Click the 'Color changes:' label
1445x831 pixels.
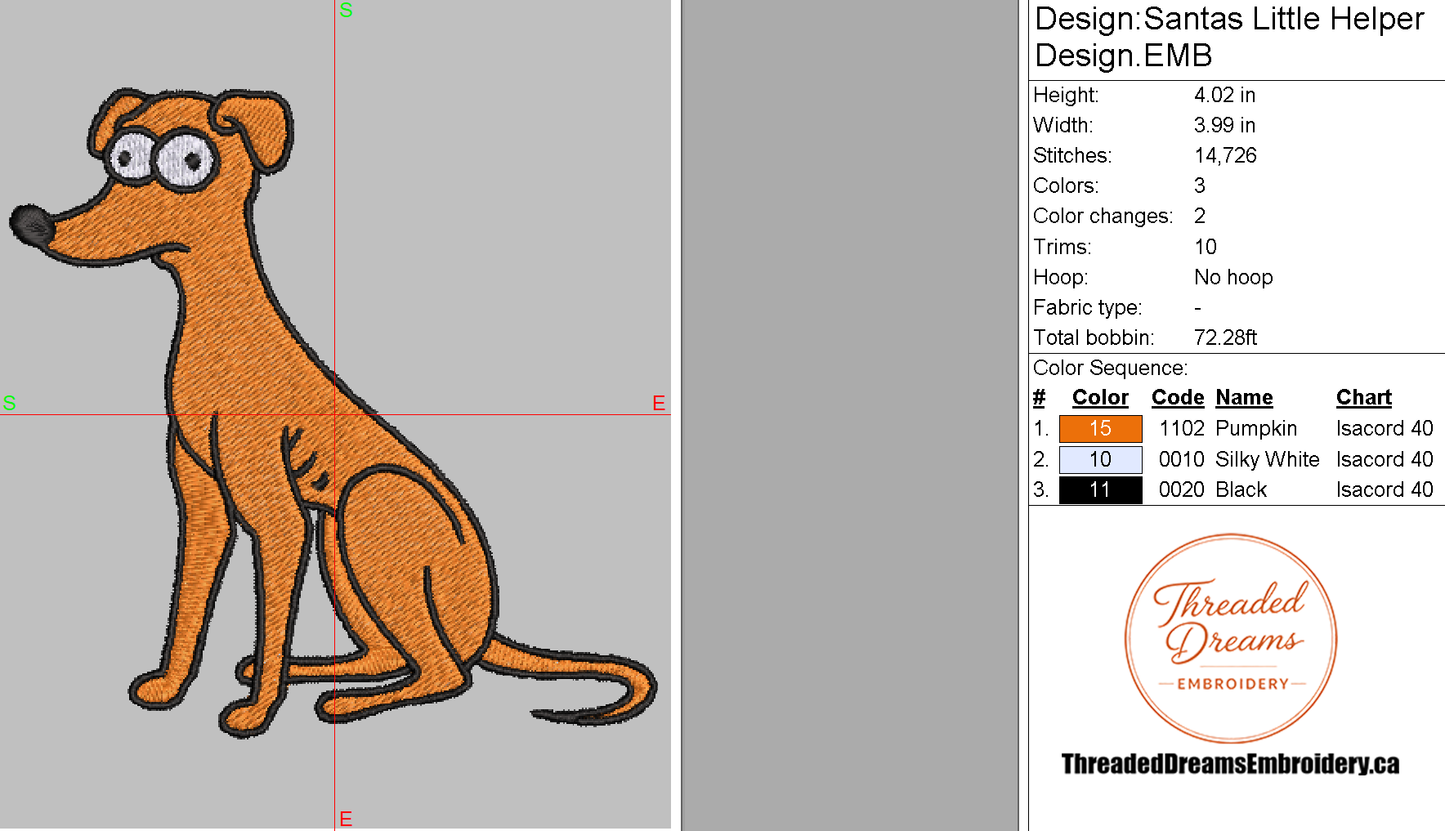pyautogui.click(x=1102, y=217)
